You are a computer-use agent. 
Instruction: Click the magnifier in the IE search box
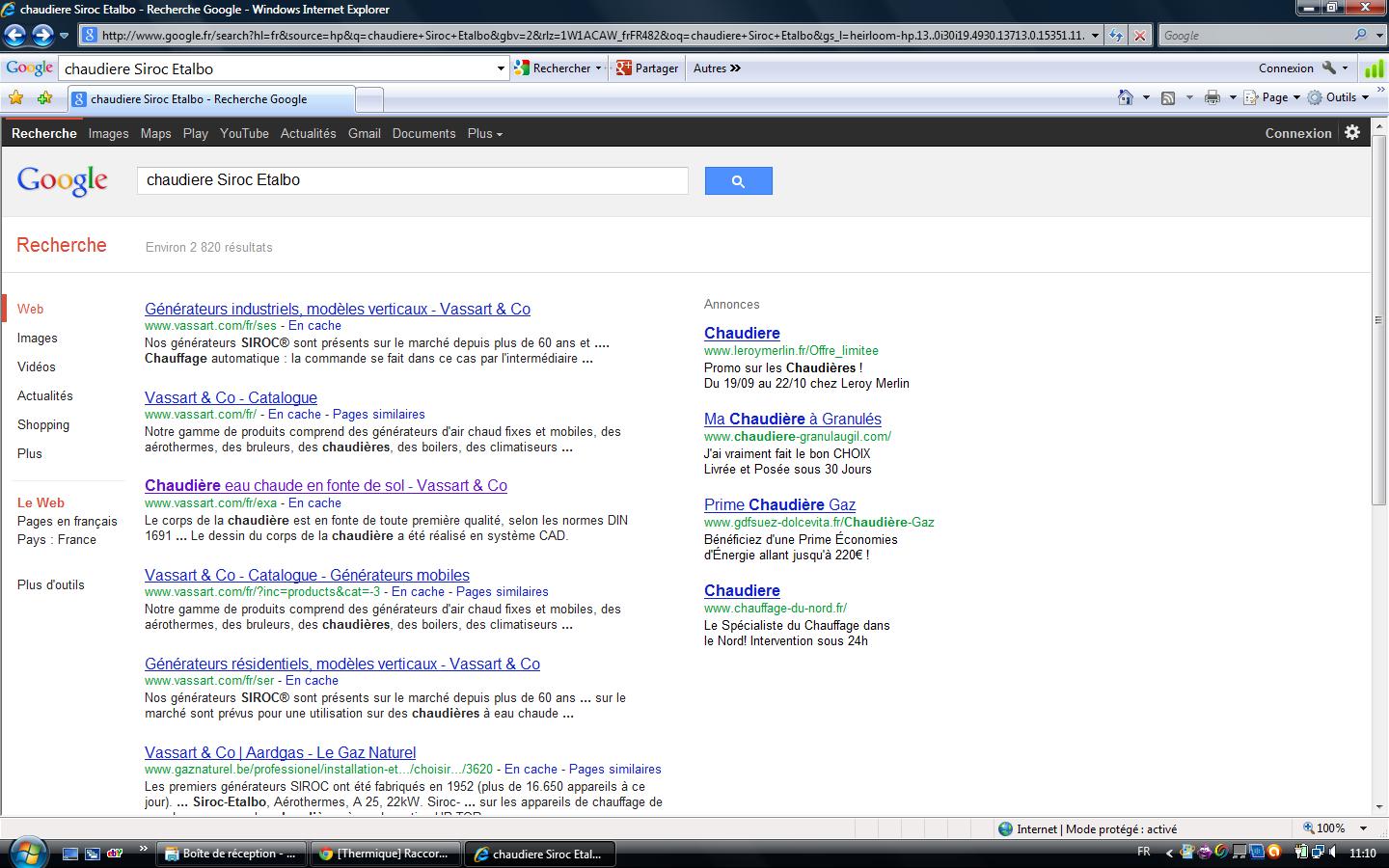(1360, 36)
